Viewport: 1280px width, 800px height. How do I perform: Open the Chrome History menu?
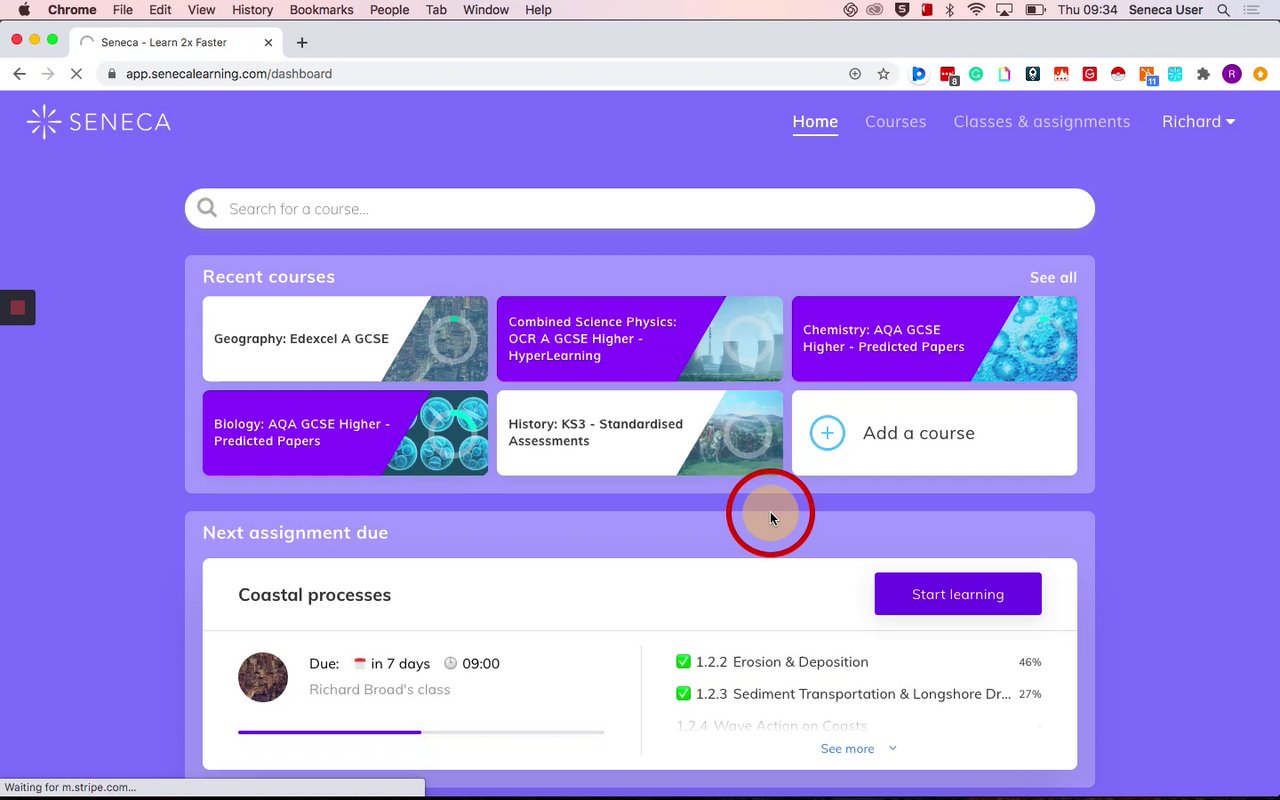coord(252,10)
